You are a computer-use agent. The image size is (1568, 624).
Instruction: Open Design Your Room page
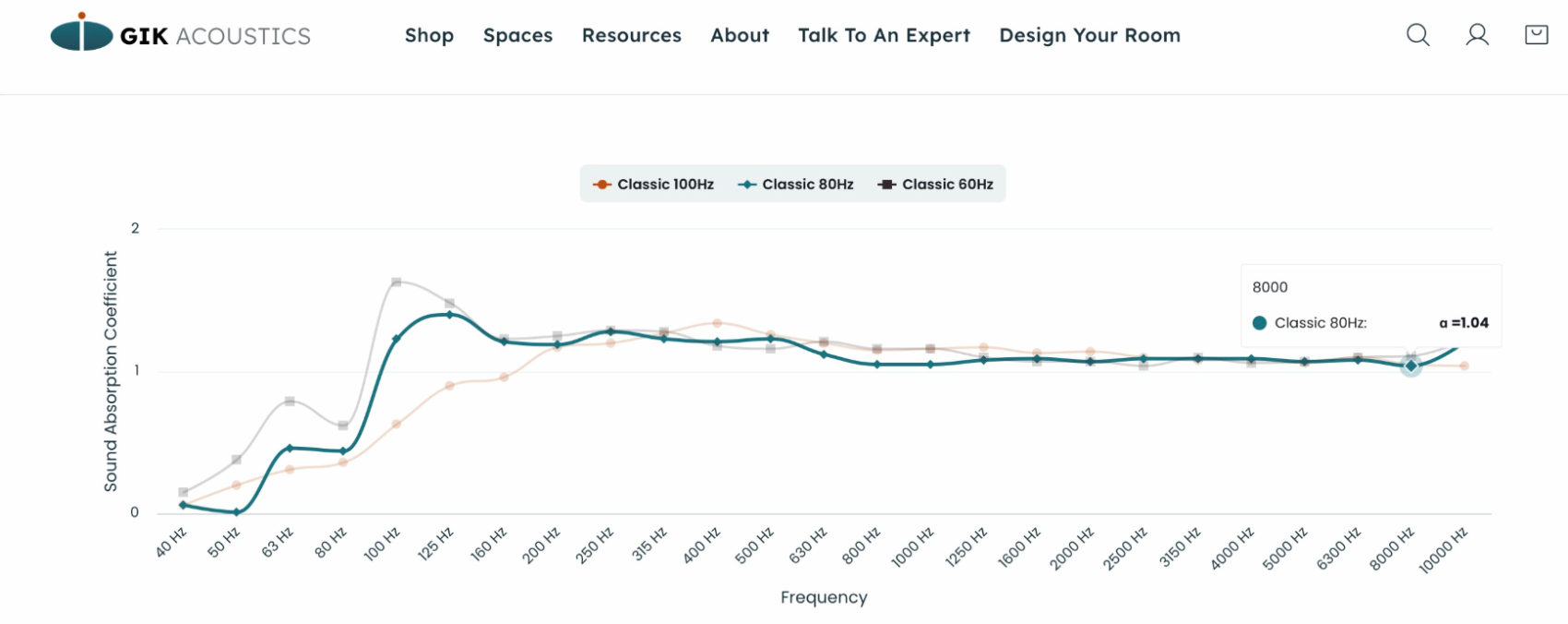[1089, 35]
